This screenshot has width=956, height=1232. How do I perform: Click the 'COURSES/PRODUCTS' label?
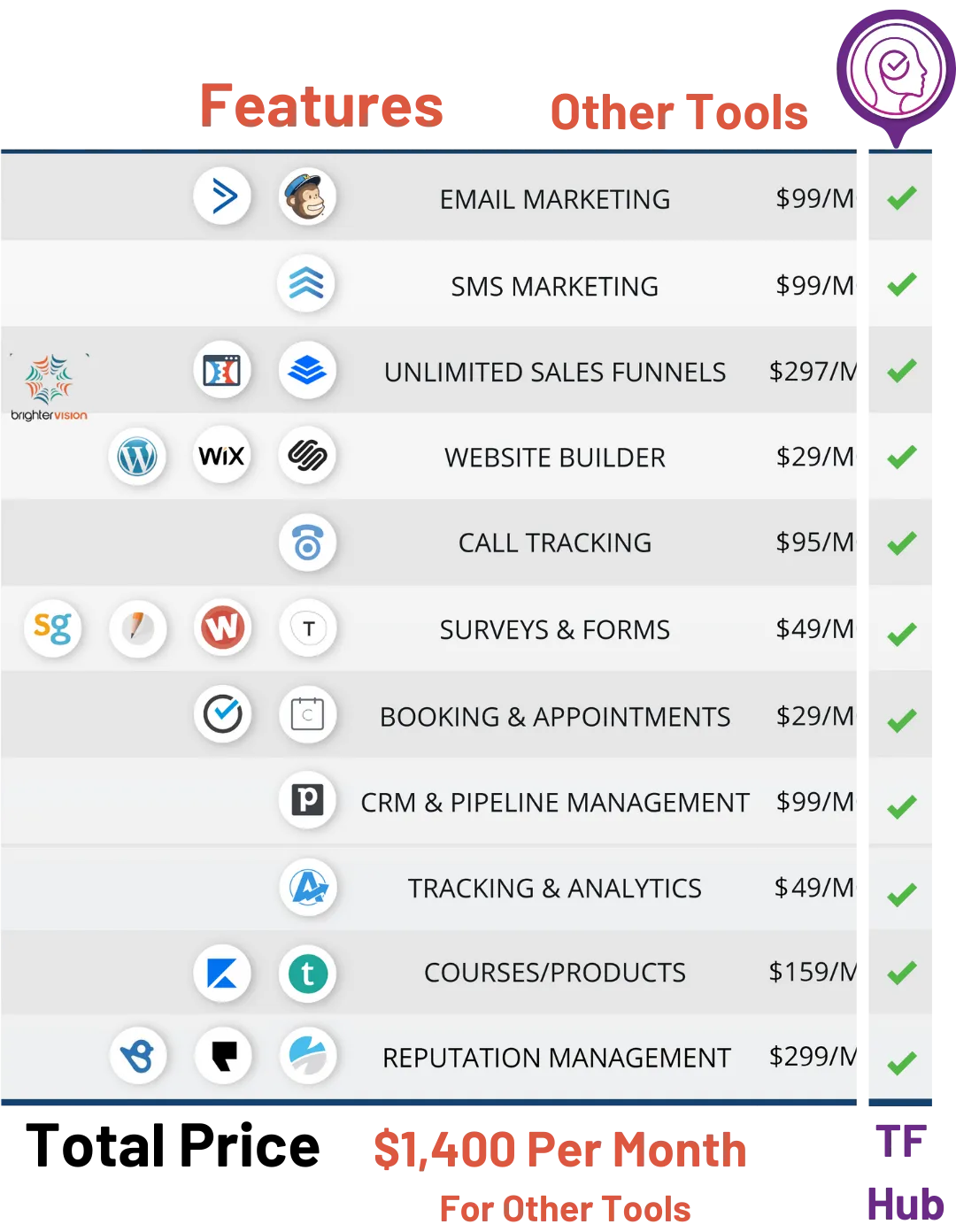tap(555, 972)
